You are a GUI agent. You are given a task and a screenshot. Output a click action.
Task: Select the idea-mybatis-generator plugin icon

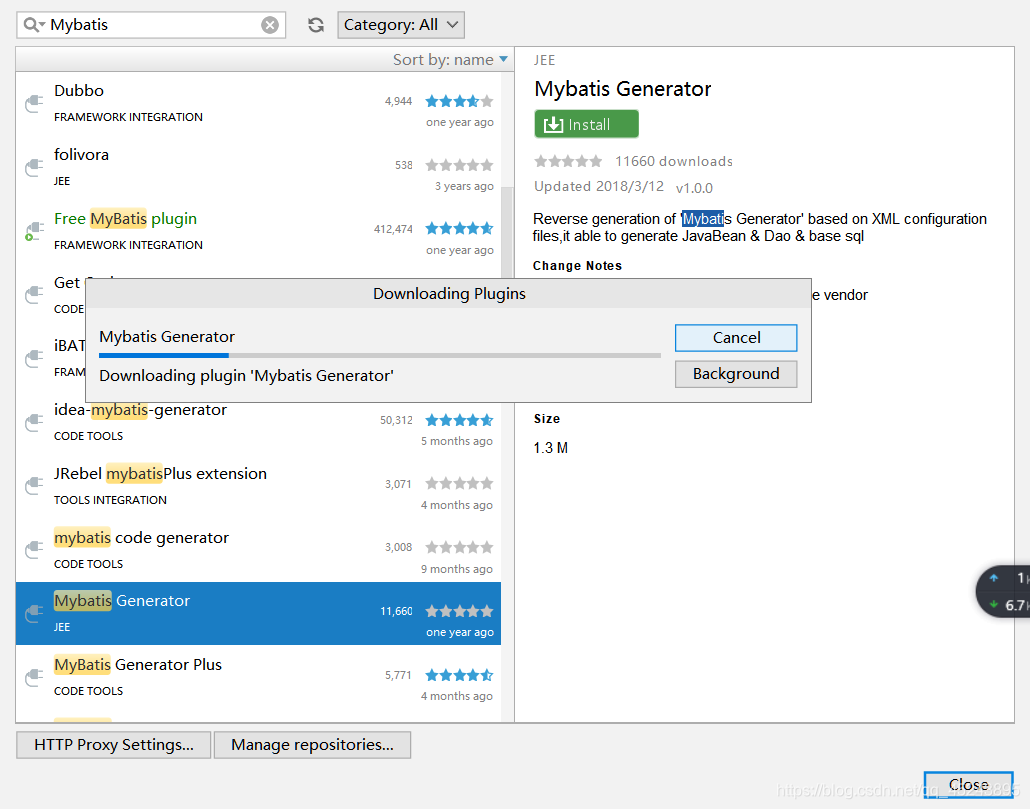34,423
